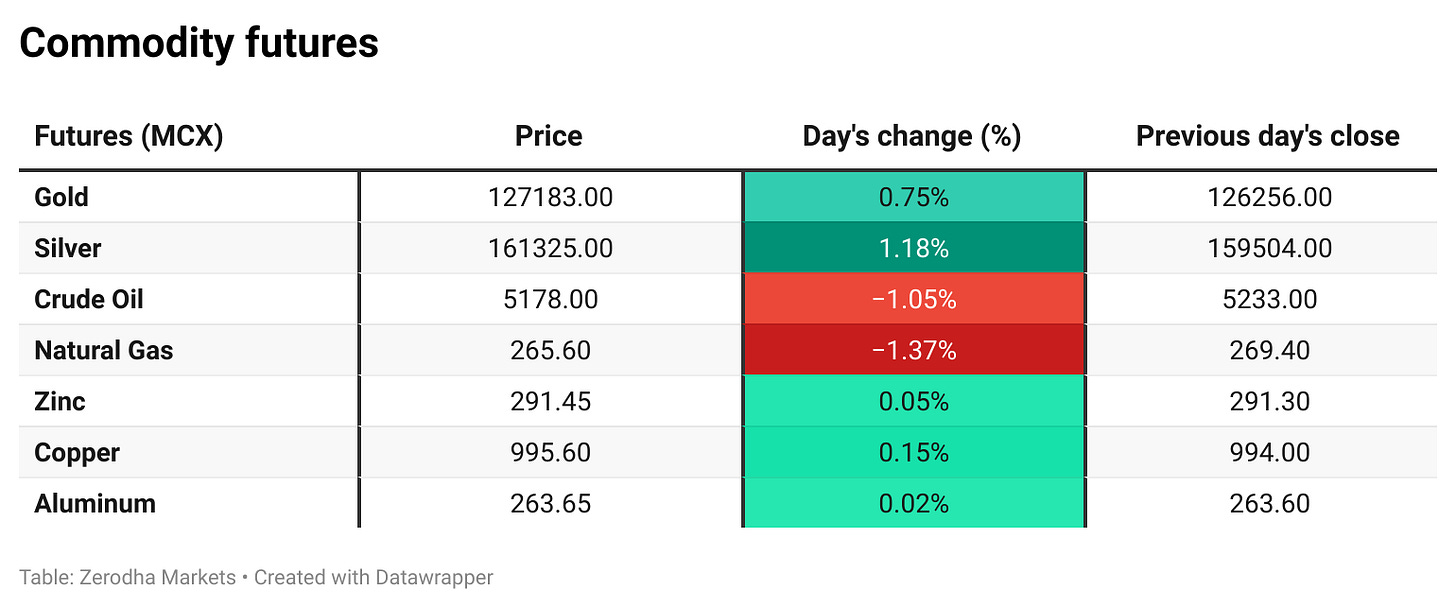Click the Futures (MCX) column header

click(x=128, y=136)
